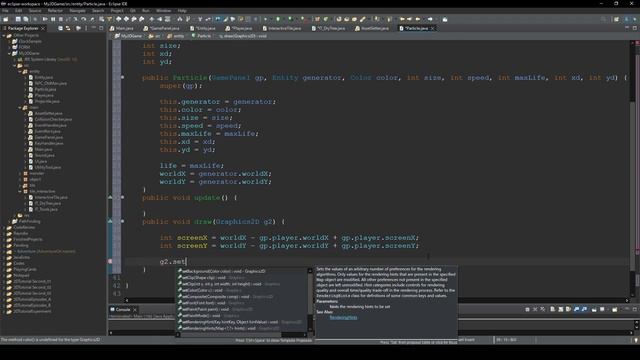Screen dimensions: 640x360
Task: Collapse the entity package node
Action: click(x=20, y=71)
